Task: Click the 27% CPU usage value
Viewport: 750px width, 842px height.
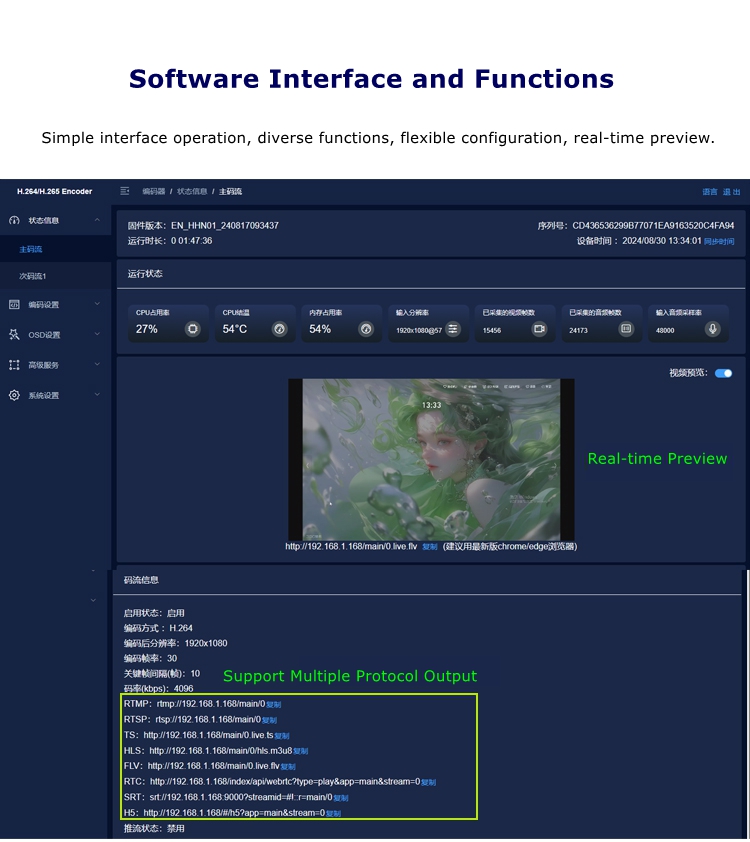Action: tap(147, 329)
